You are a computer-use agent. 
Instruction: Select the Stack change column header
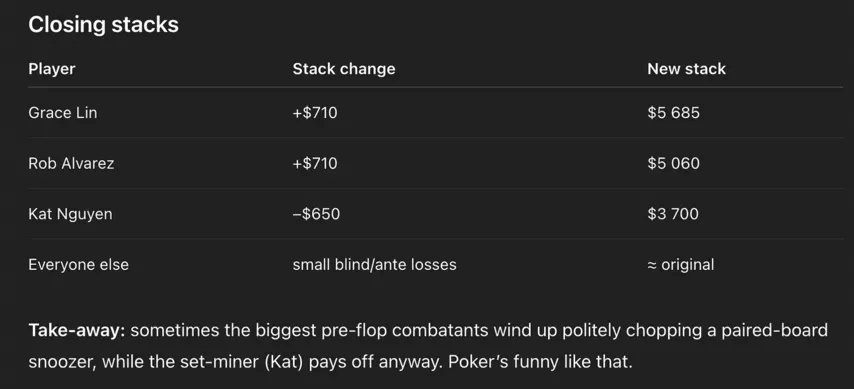(344, 69)
